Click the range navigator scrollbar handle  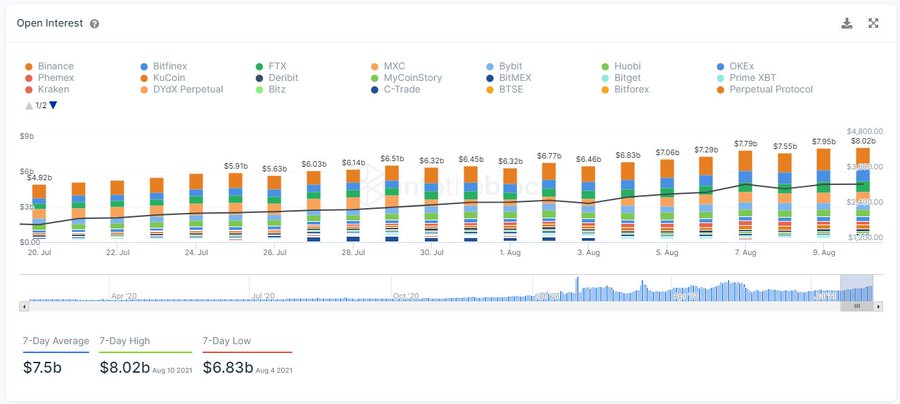tap(857, 306)
